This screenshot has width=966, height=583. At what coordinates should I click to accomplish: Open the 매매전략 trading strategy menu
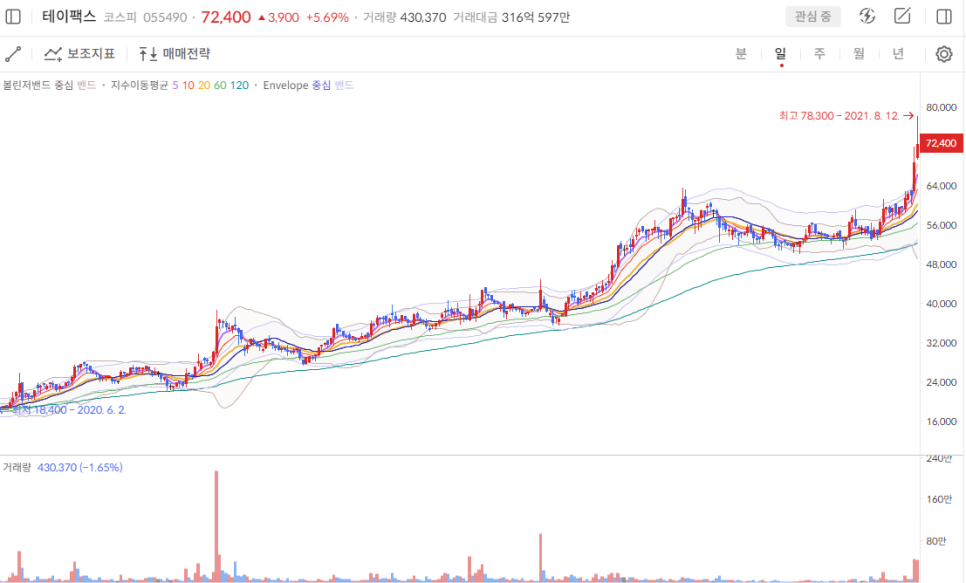pyautogui.click(x=174, y=54)
